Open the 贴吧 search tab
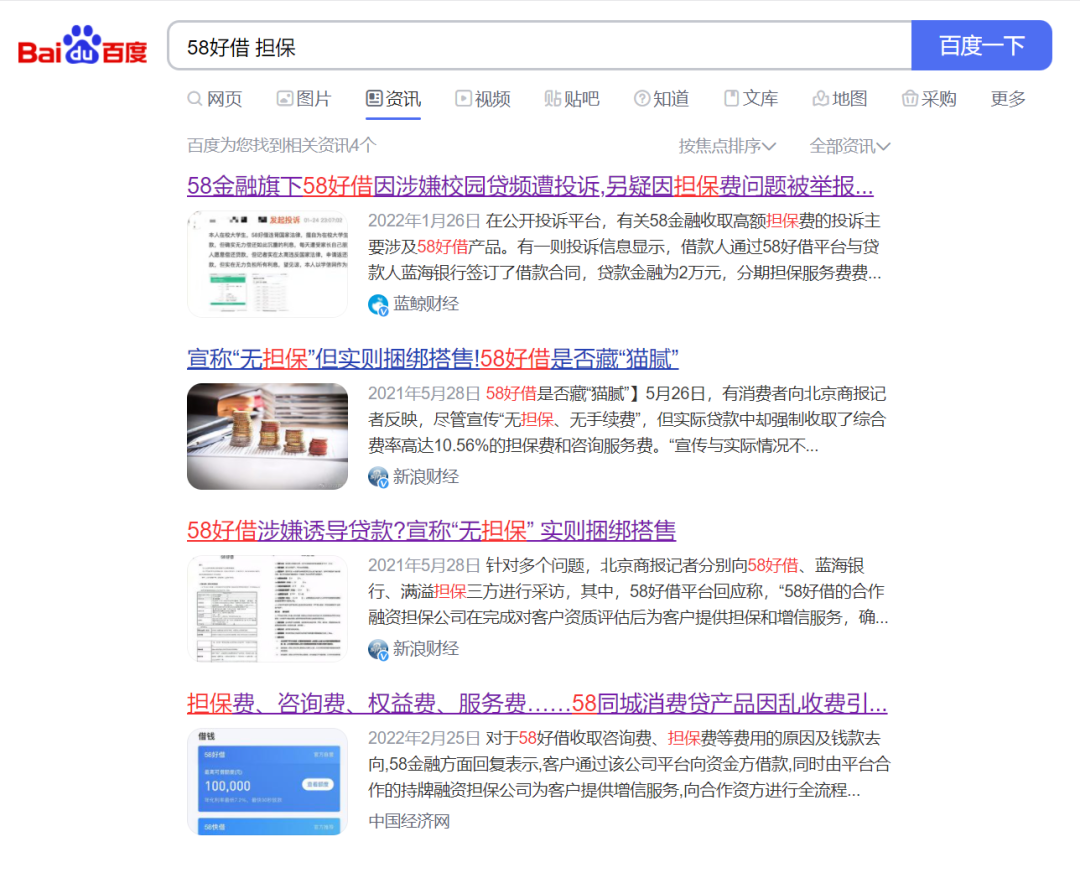Viewport: 1080px width, 873px height. pyautogui.click(x=572, y=99)
